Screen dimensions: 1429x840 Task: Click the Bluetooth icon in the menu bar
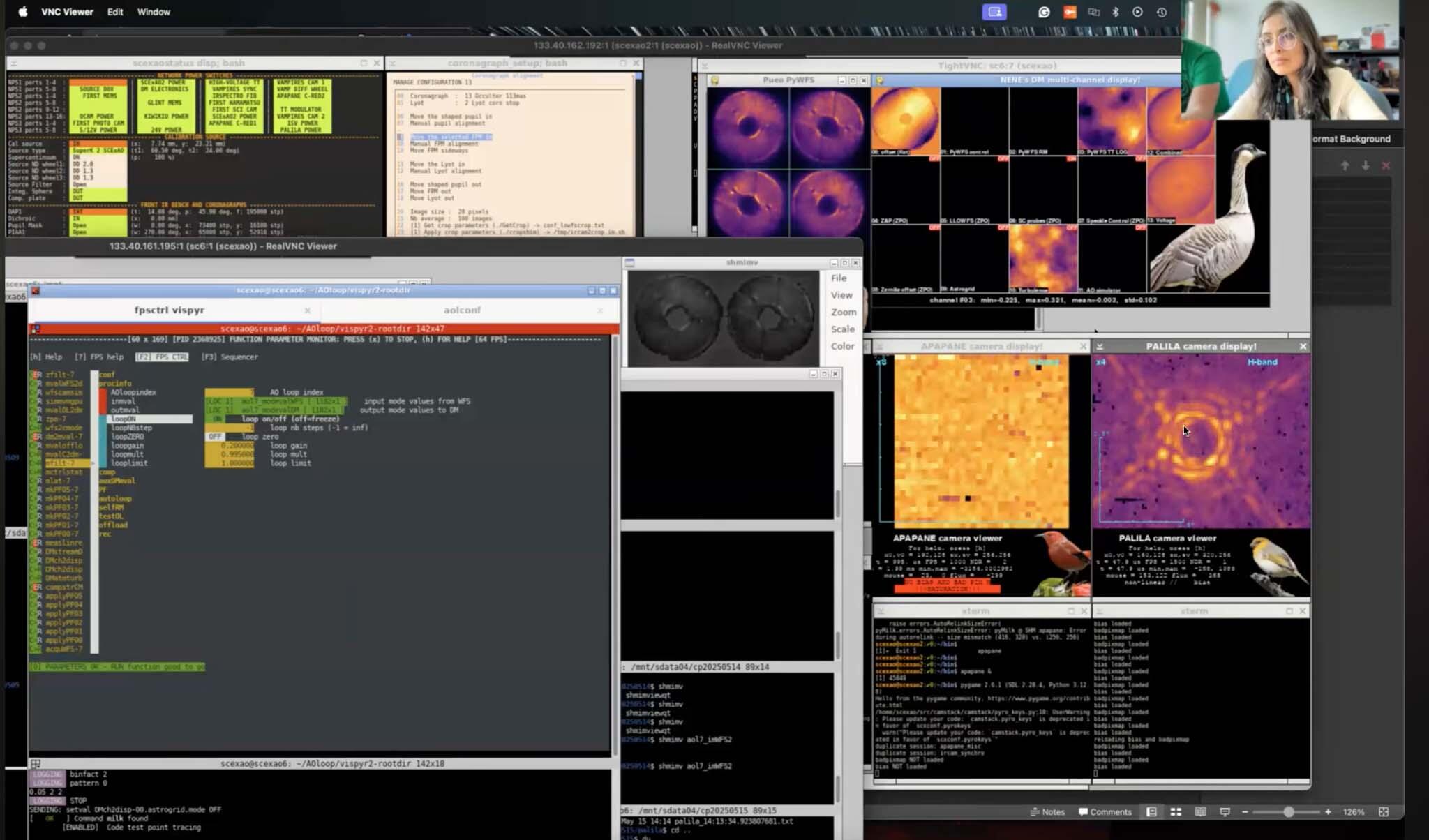click(1115, 12)
